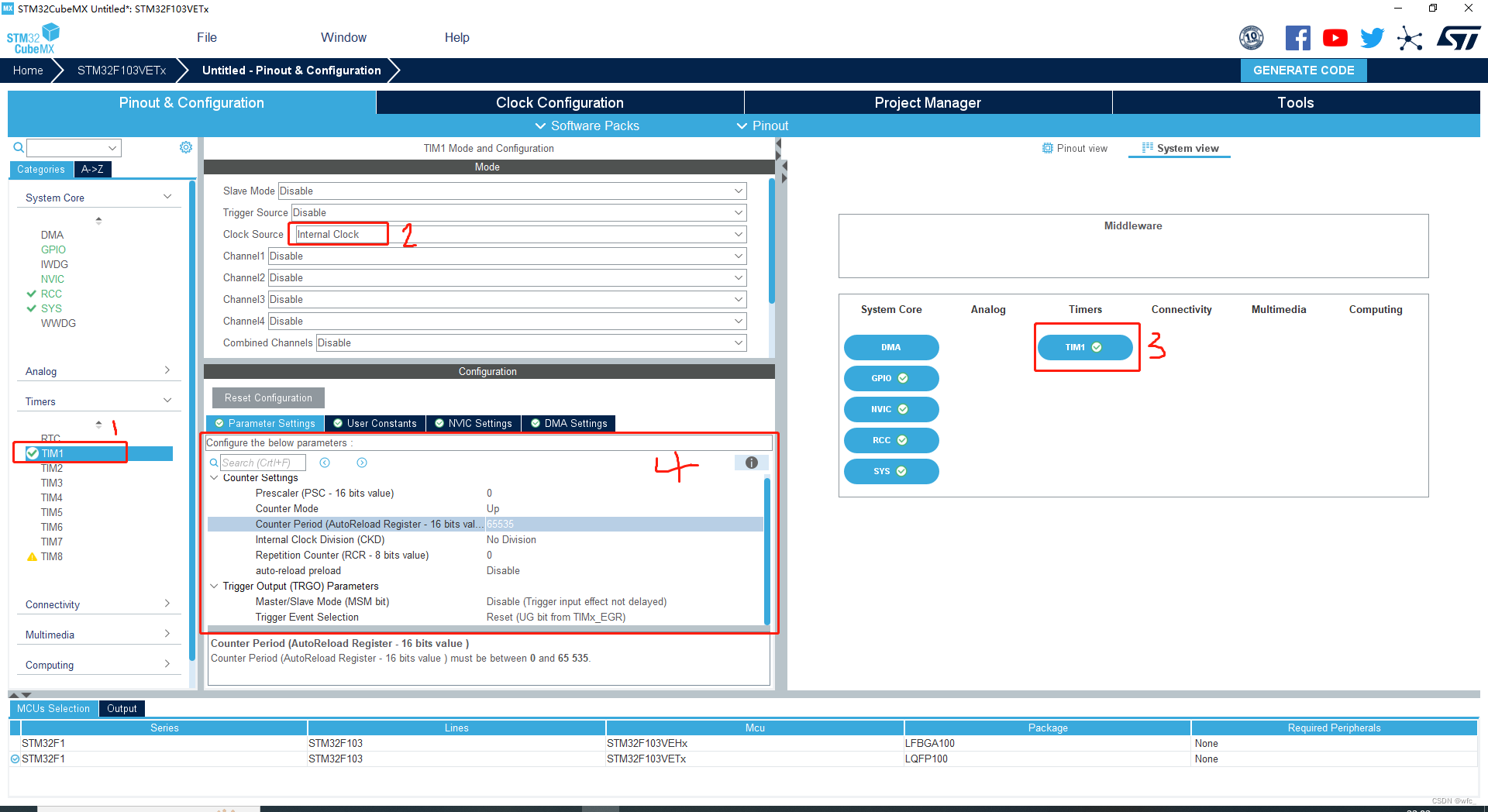Open the Facebook icon link
This screenshot has width=1488, height=812.
pos(1298,38)
